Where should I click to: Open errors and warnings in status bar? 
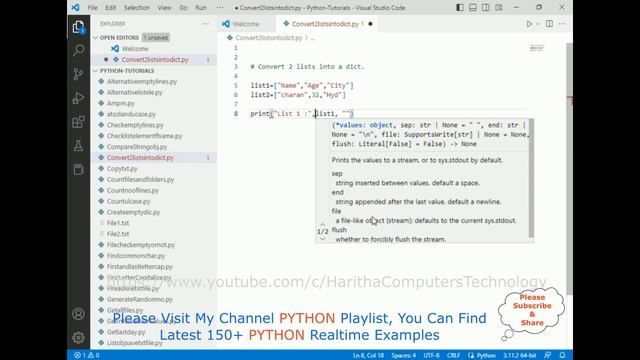tap(87, 355)
